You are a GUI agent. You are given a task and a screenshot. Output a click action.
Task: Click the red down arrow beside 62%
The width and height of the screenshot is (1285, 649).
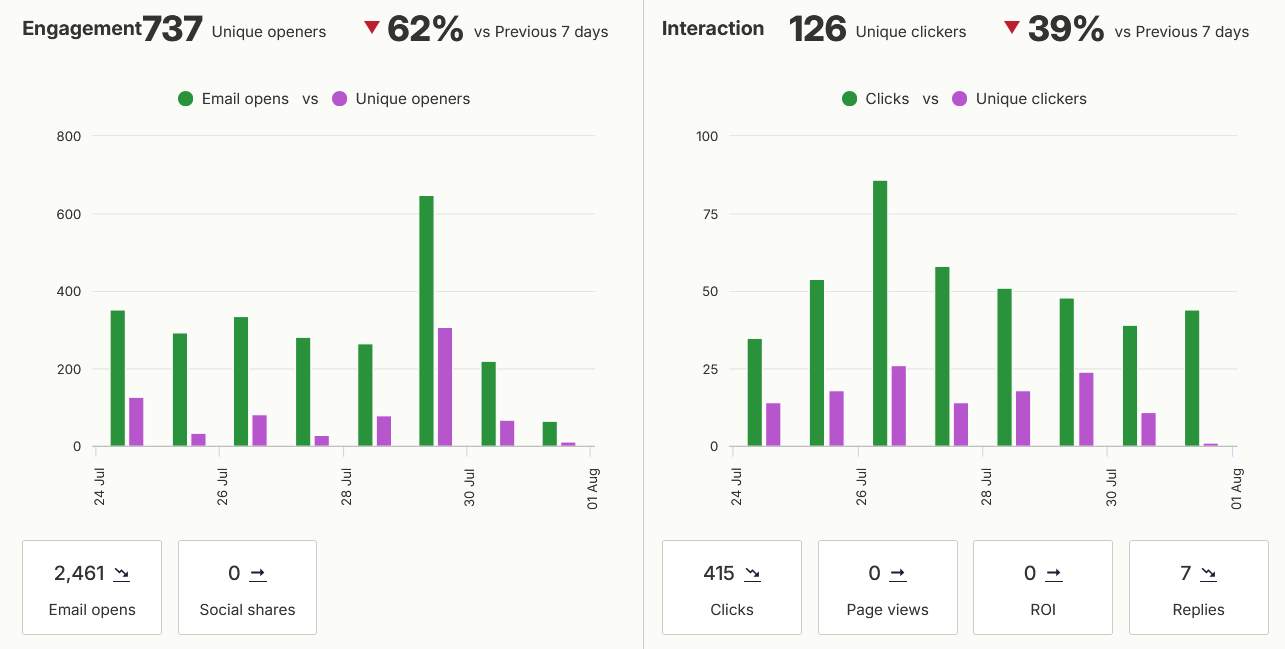pos(372,28)
